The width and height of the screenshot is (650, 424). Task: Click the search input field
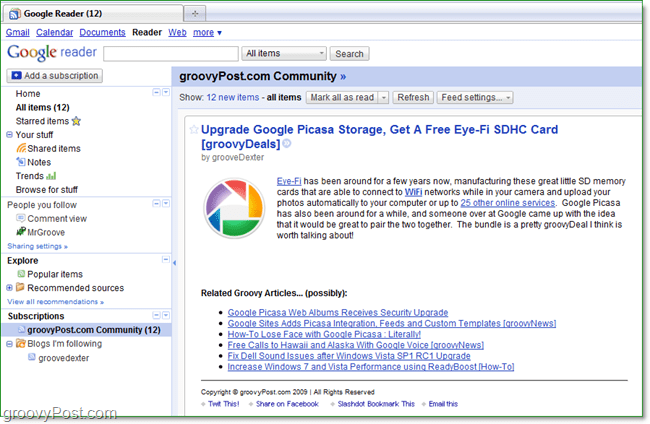point(171,54)
